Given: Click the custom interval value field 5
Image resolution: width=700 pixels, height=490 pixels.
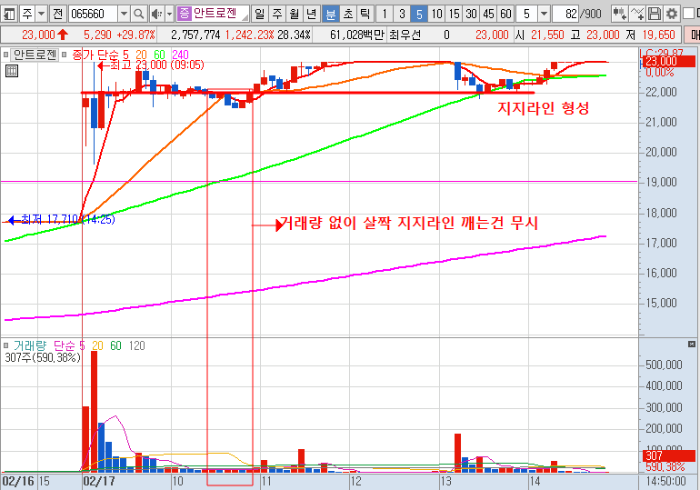Looking at the screenshot, I should point(527,14).
